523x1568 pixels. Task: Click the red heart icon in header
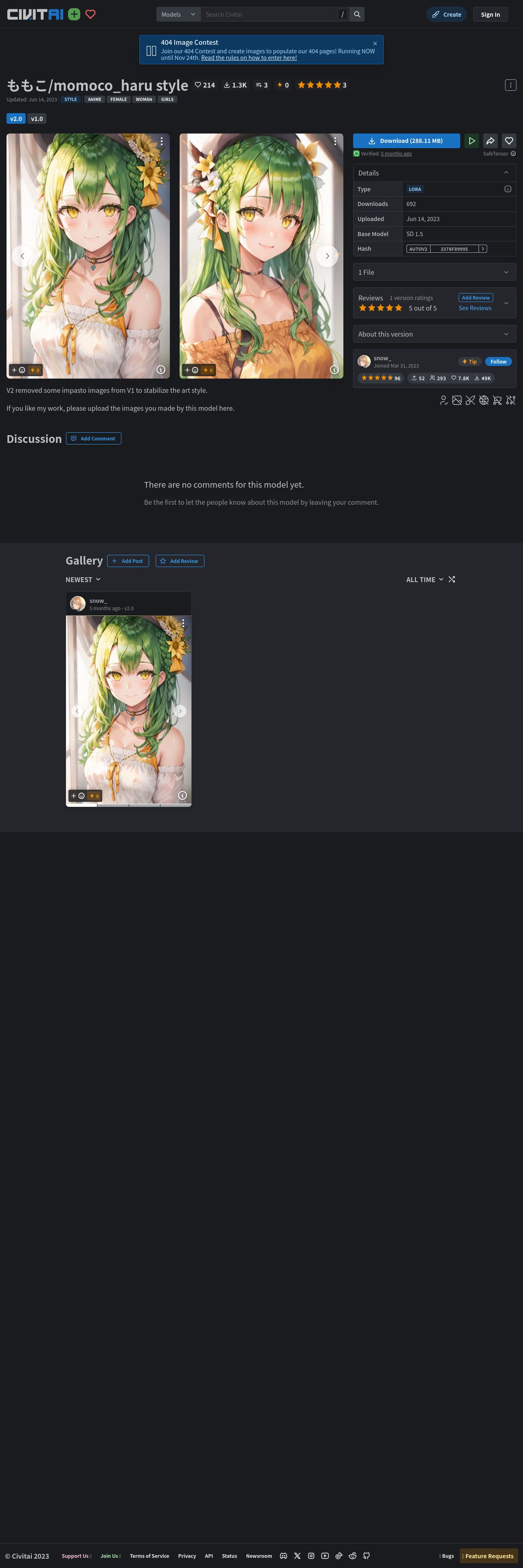point(90,14)
